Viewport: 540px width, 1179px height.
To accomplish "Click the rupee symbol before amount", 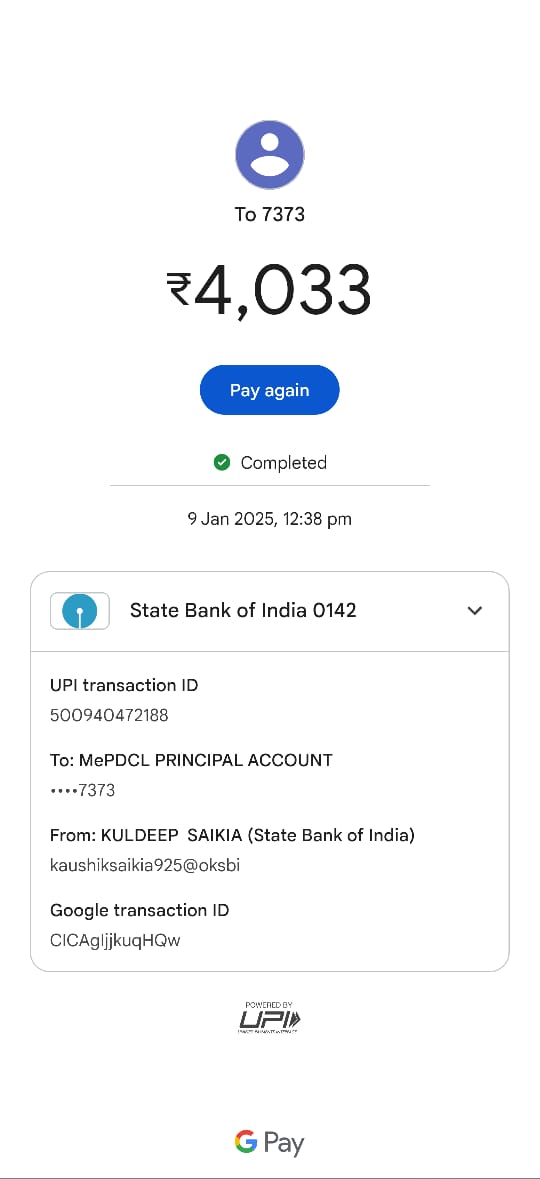I will click(179, 289).
